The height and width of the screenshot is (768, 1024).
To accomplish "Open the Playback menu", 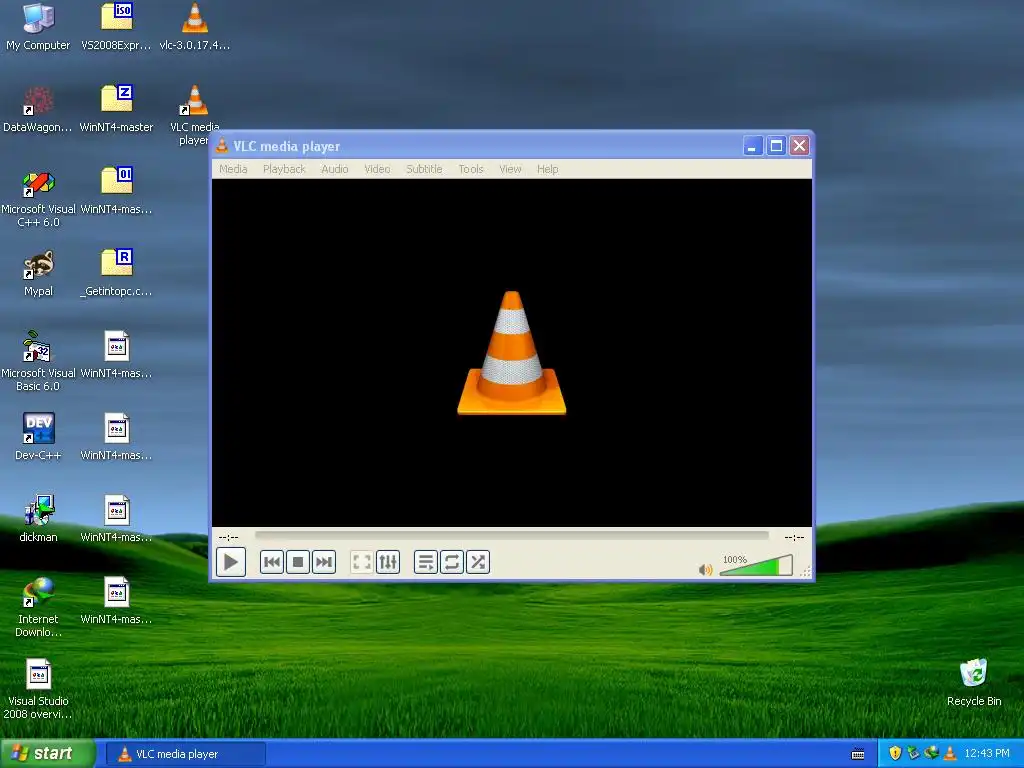I will coord(284,168).
